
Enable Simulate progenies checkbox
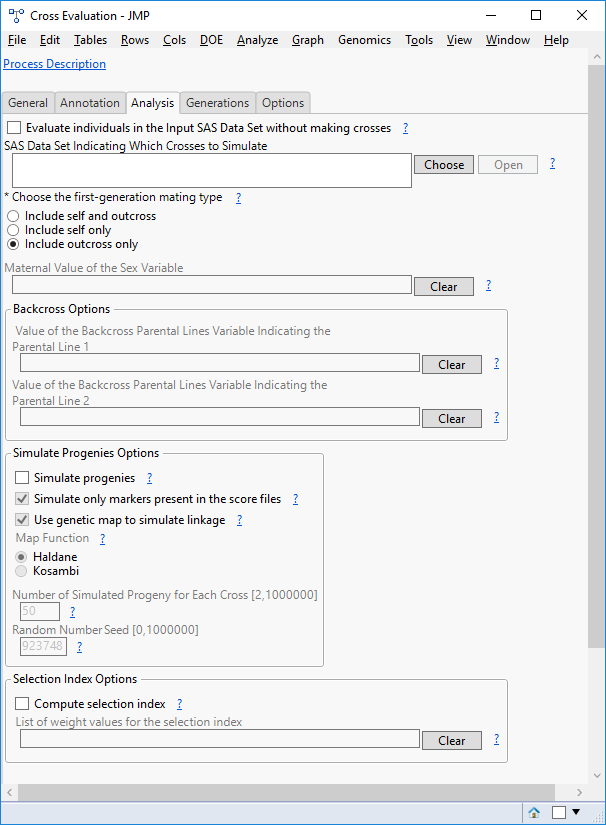pos(22,478)
